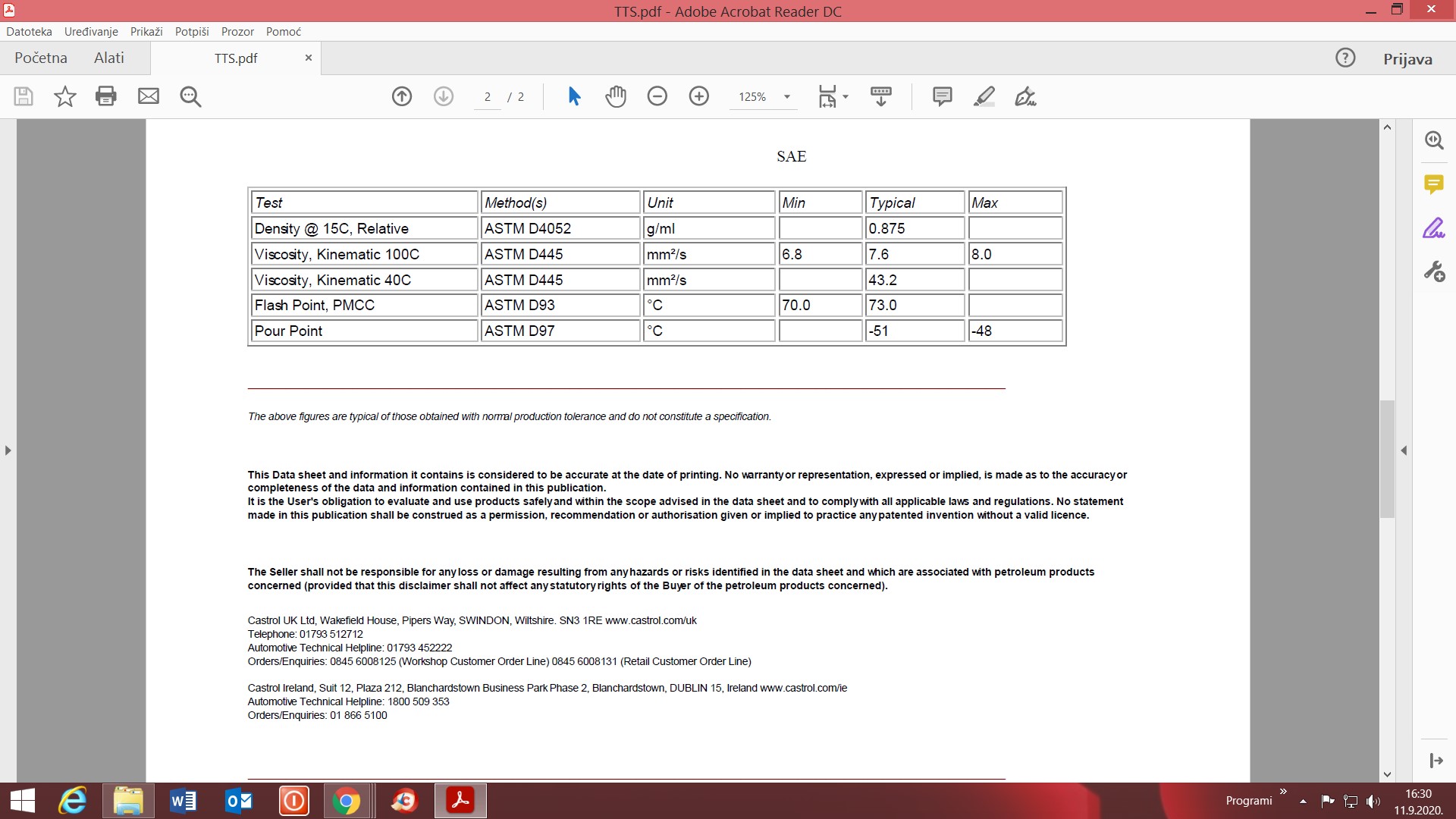Open the 125% zoom level dropdown
Screen dimensions: 1456x819
coord(787,97)
